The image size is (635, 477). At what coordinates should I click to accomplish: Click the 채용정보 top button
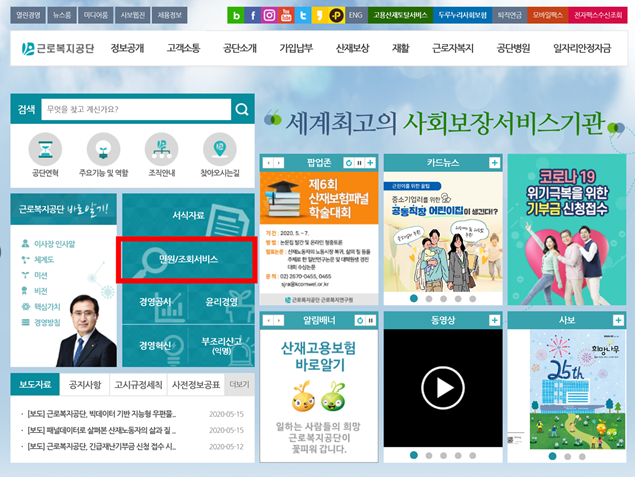(170, 15)
